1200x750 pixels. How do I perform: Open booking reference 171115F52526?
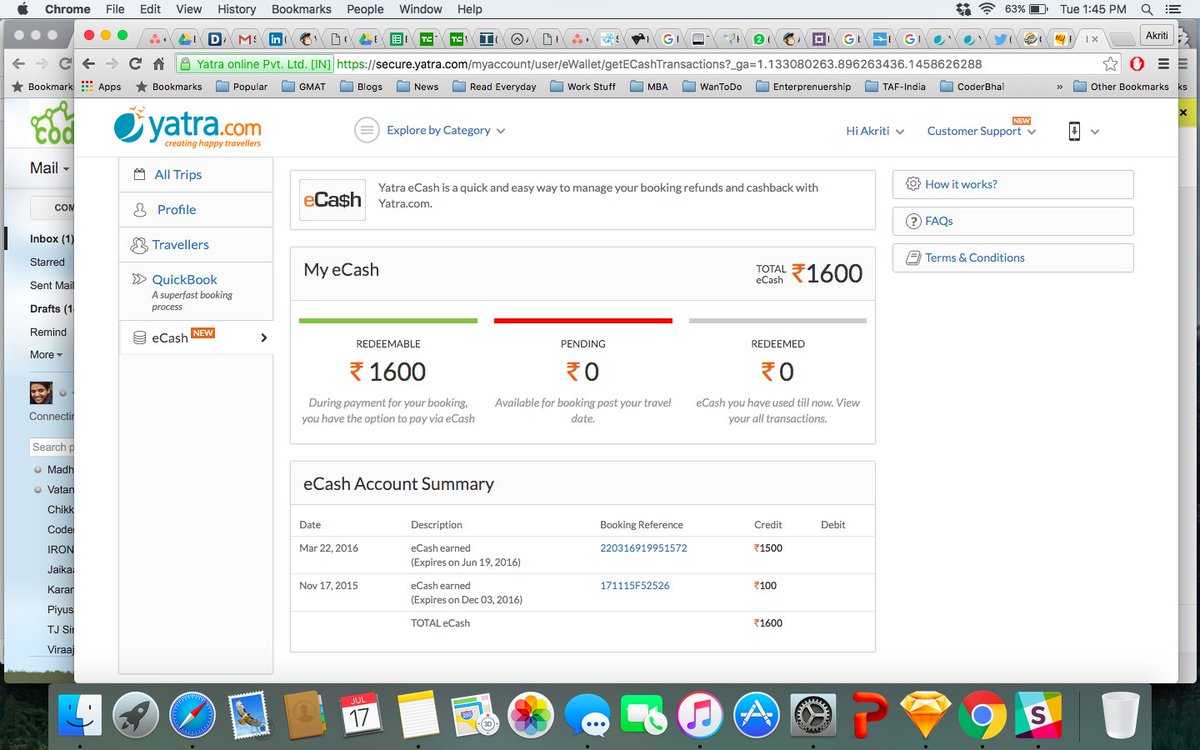[x=635, y=585]
